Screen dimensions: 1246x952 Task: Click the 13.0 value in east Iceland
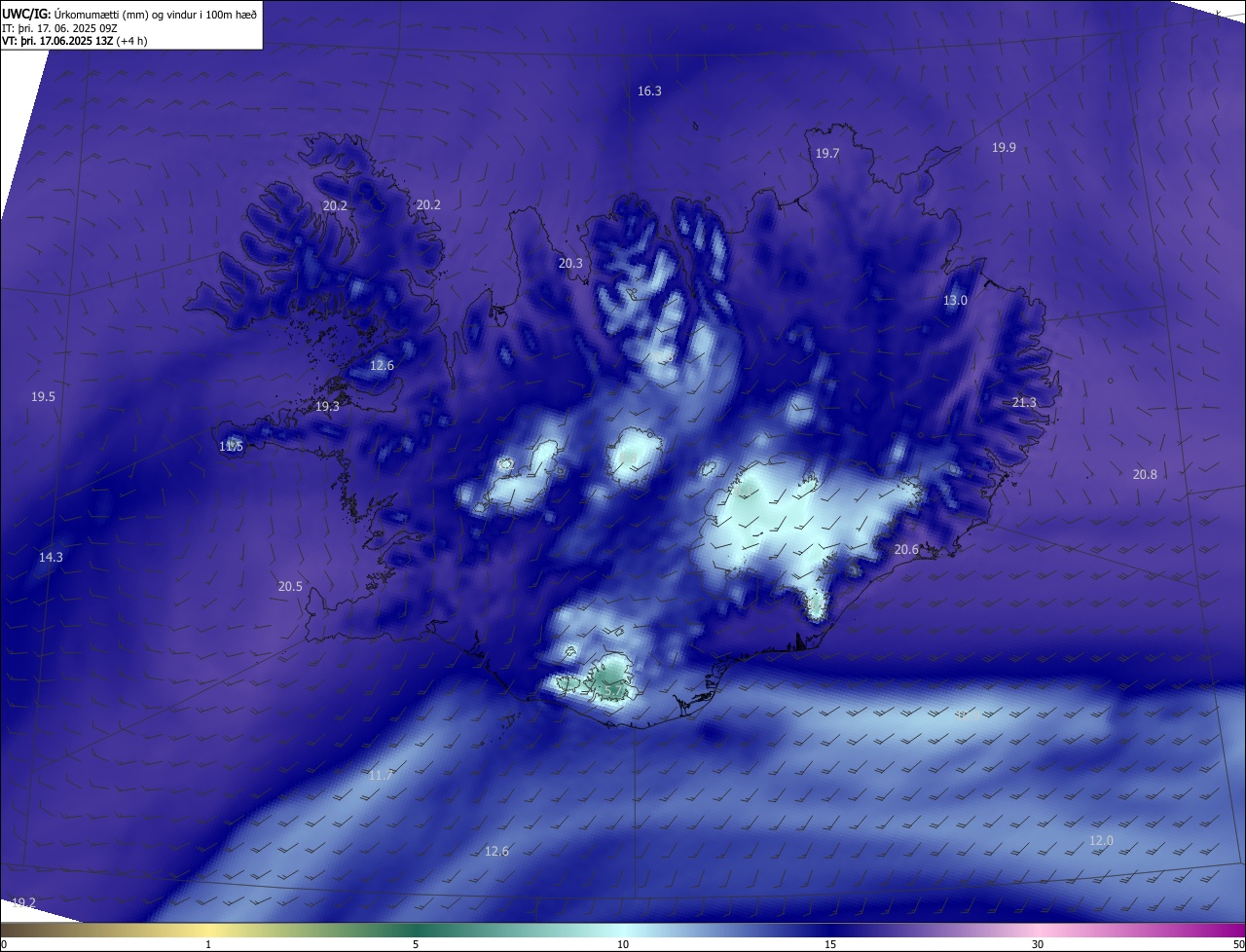click(955, 300)
